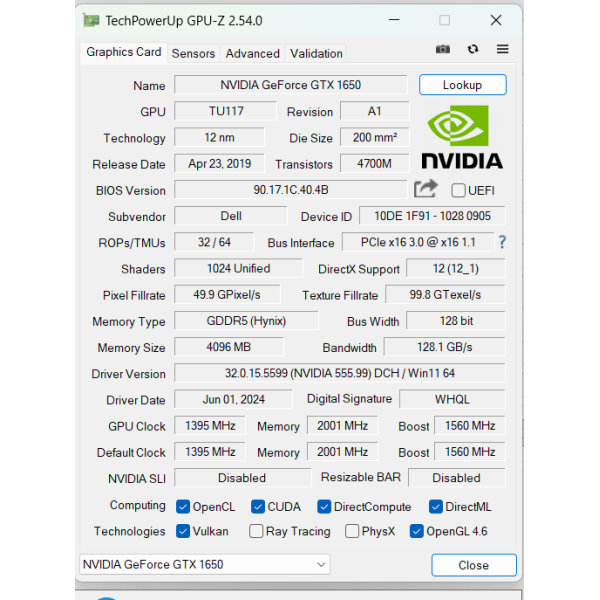Click the Default Clock row Boost 1560 MHz field

pos(470,452)
